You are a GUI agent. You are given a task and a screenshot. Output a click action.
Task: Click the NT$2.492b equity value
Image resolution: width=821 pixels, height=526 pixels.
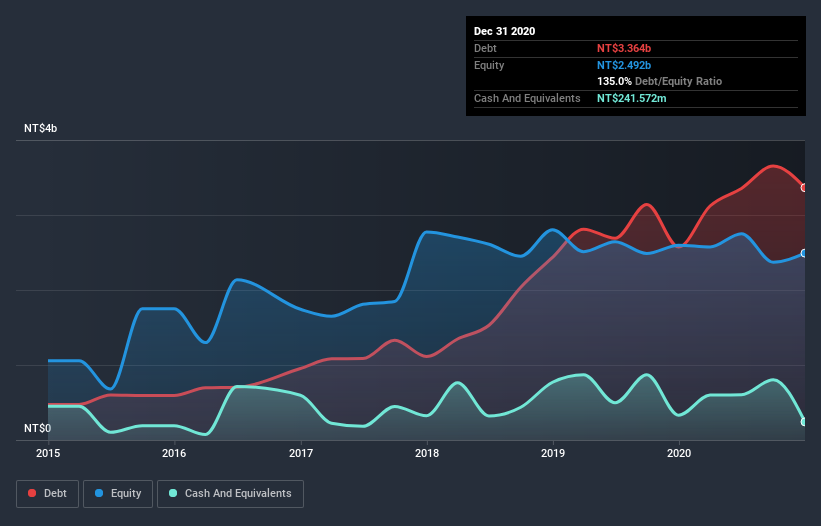click(624, 65)
